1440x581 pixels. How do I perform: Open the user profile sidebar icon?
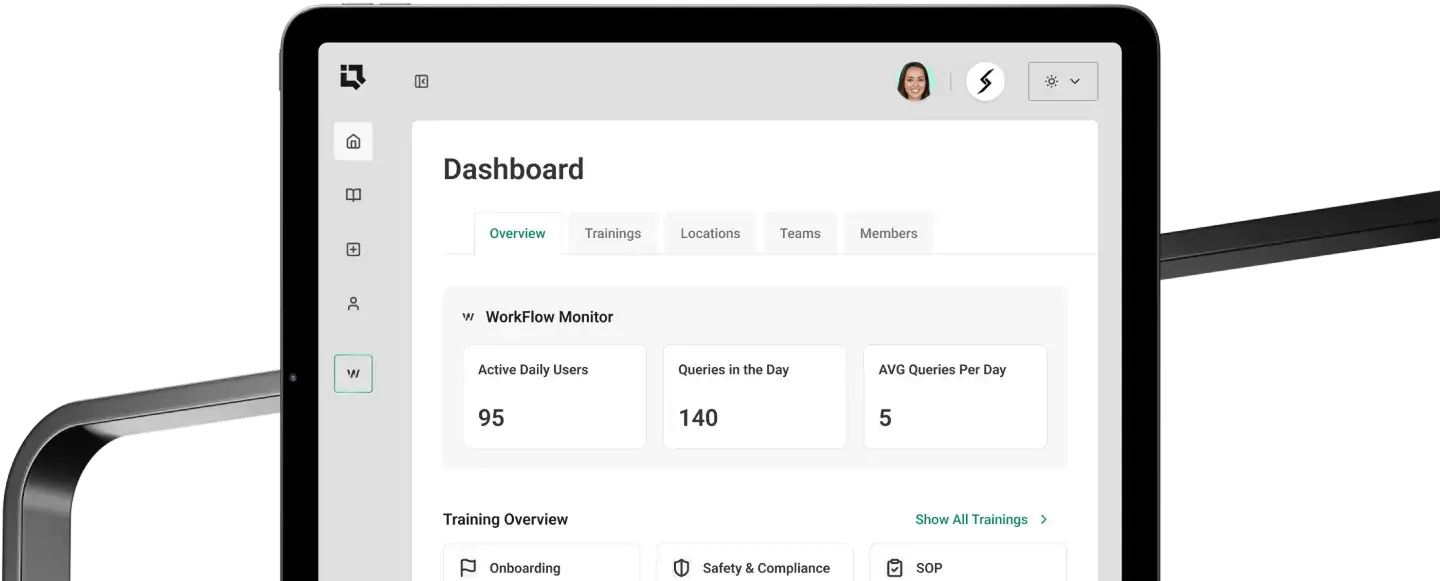[353, 304]
